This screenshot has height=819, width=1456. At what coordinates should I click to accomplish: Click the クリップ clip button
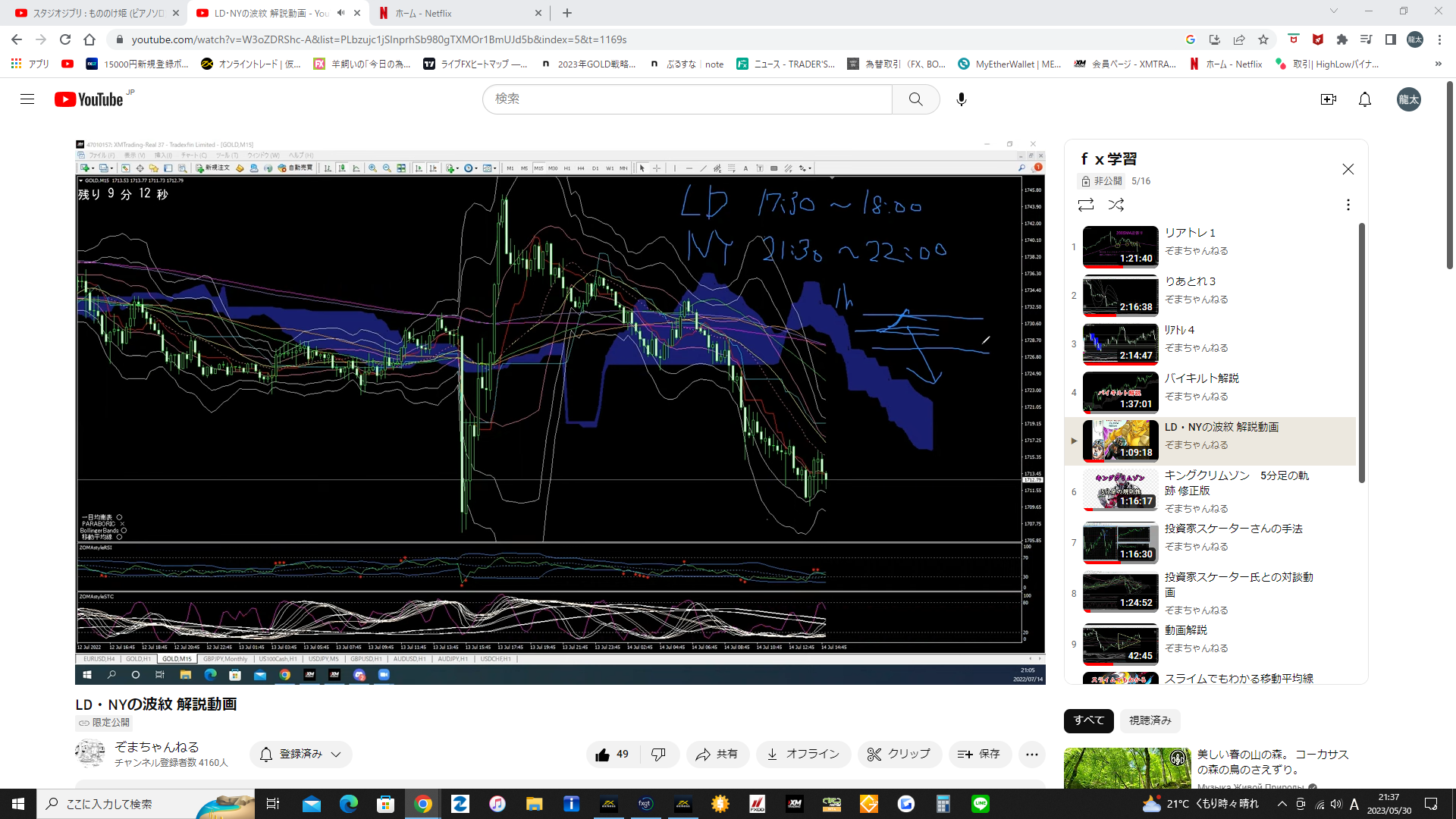(x=899, y=754)
